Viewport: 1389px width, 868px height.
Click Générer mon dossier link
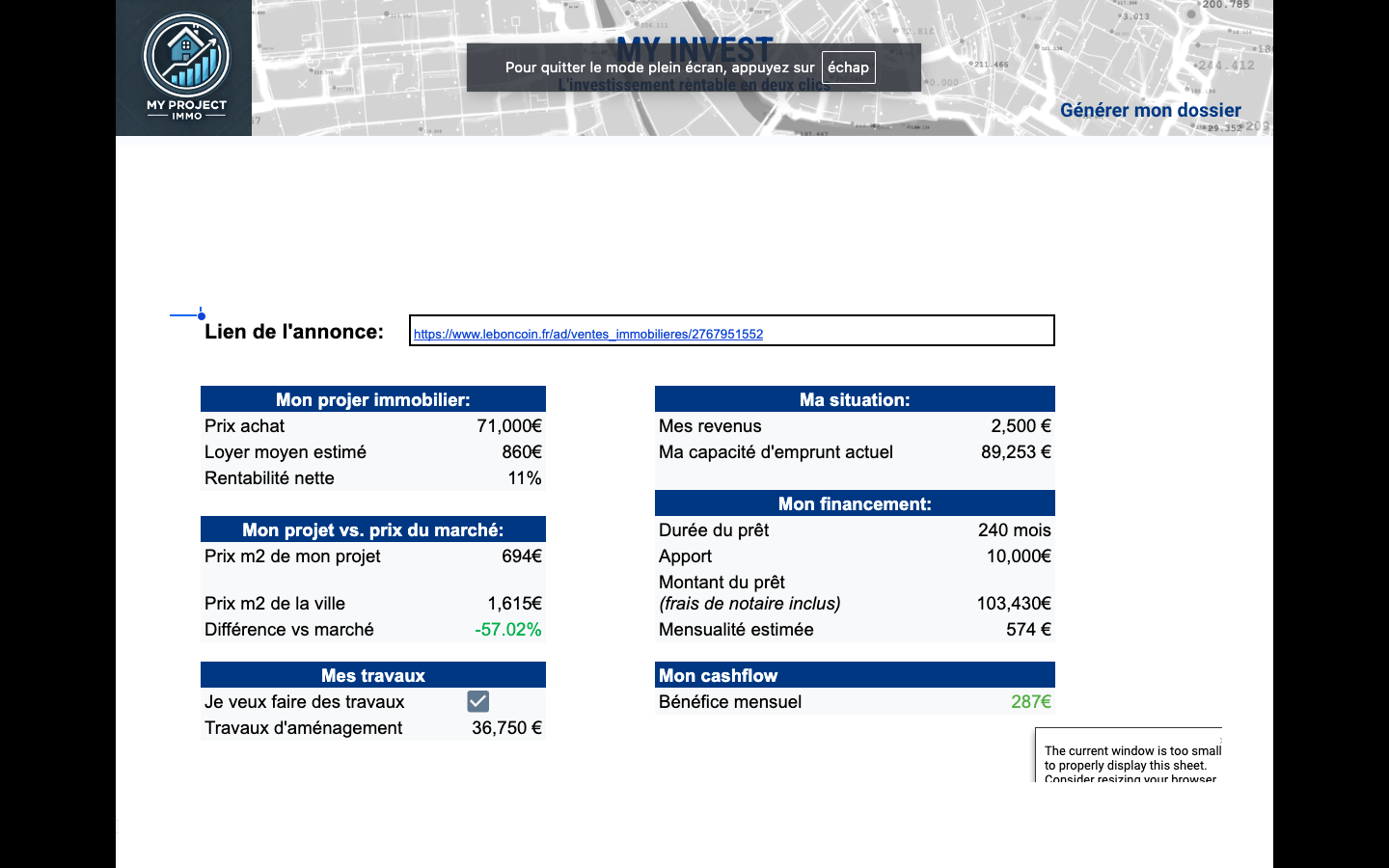(1150, 110)
